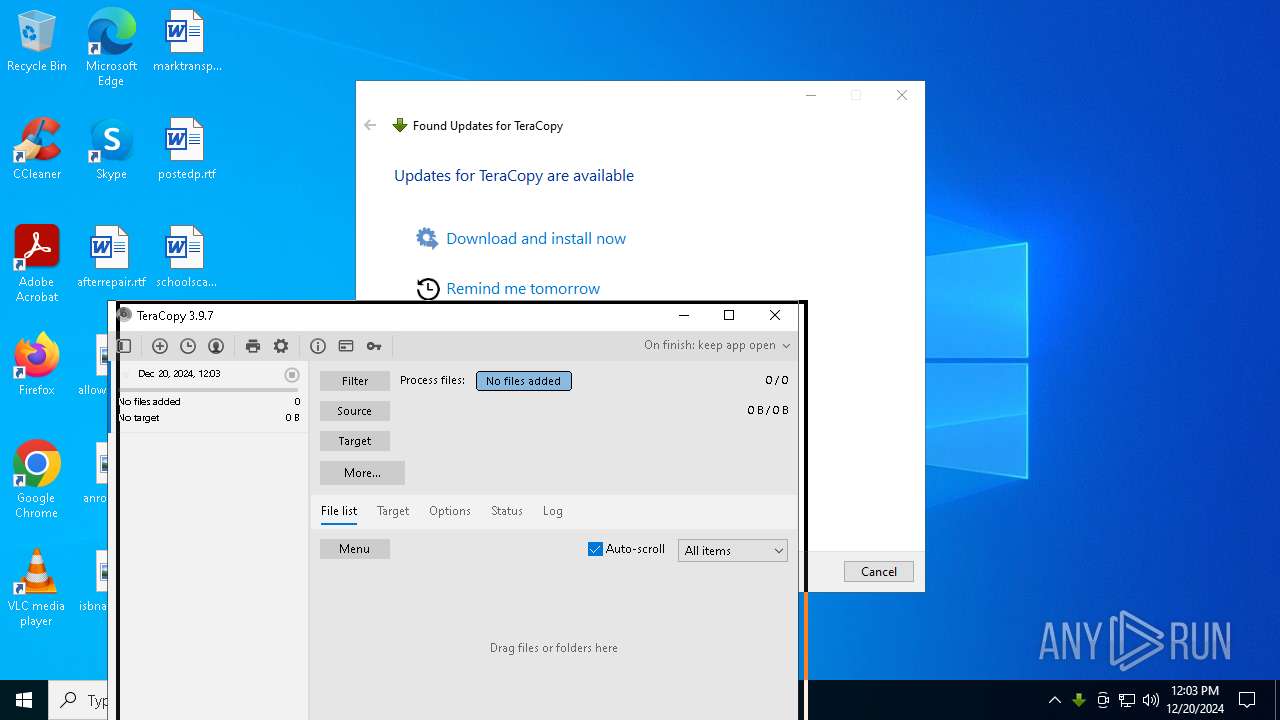Open the marktransp document icon on desktop

[186, 42]
